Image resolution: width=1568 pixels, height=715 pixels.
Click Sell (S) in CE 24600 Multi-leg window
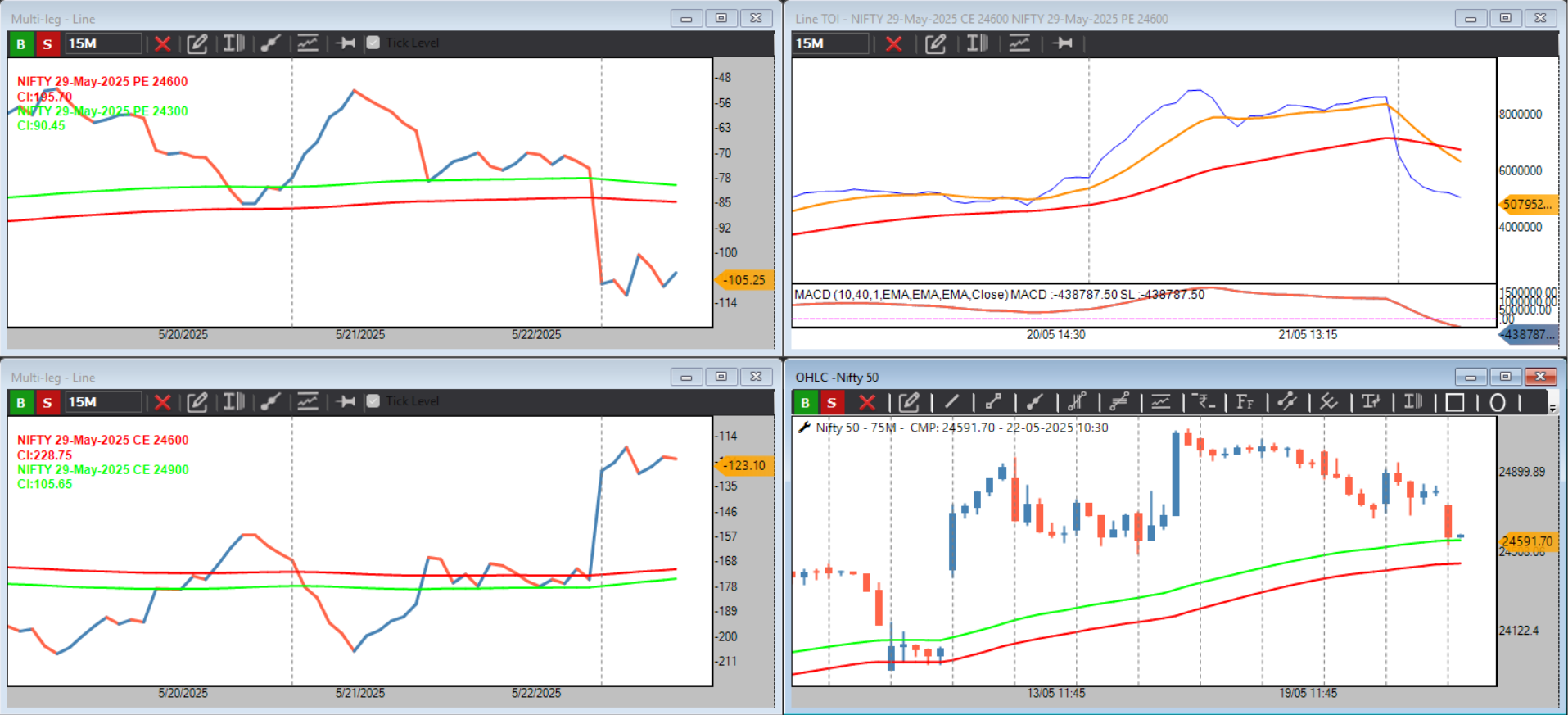tap(47, 402)
